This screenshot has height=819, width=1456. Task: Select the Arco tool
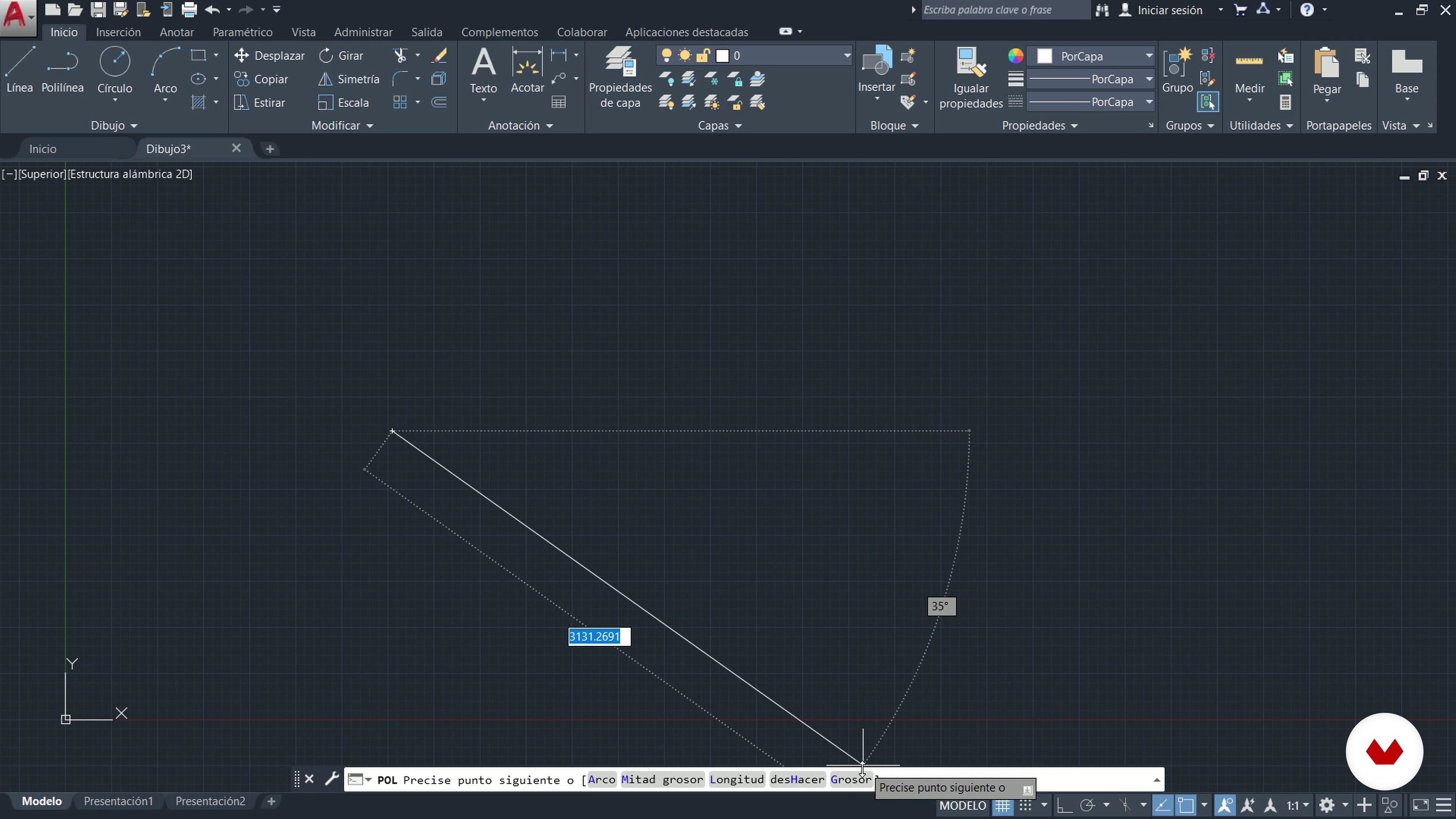165,69
